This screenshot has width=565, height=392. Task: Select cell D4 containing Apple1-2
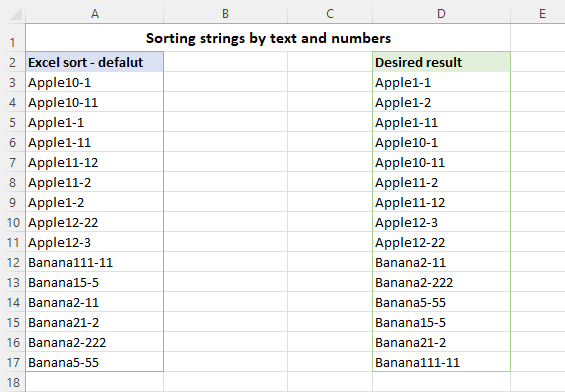click(441, 102)
